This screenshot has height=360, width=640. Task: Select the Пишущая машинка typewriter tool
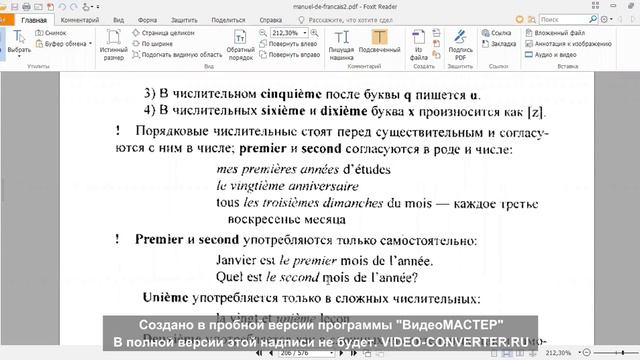tap(341, 45)
